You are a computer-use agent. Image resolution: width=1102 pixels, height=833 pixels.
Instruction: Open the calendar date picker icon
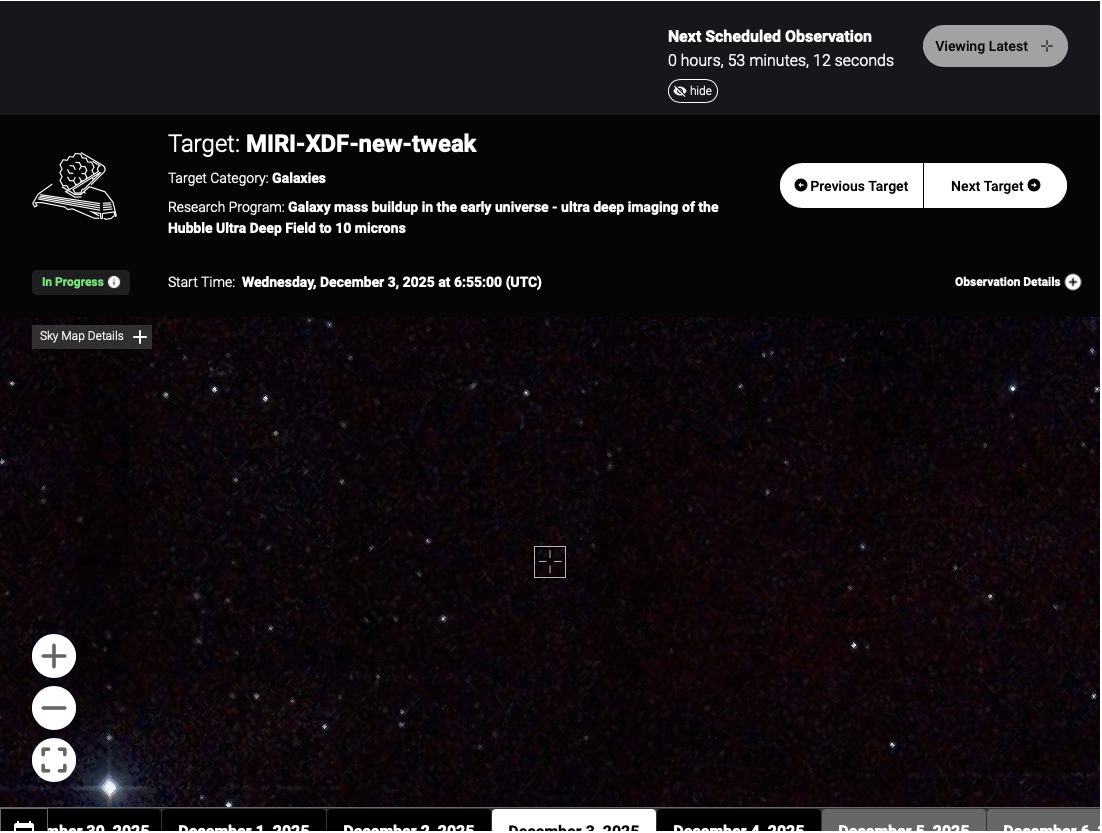point(24,825)
